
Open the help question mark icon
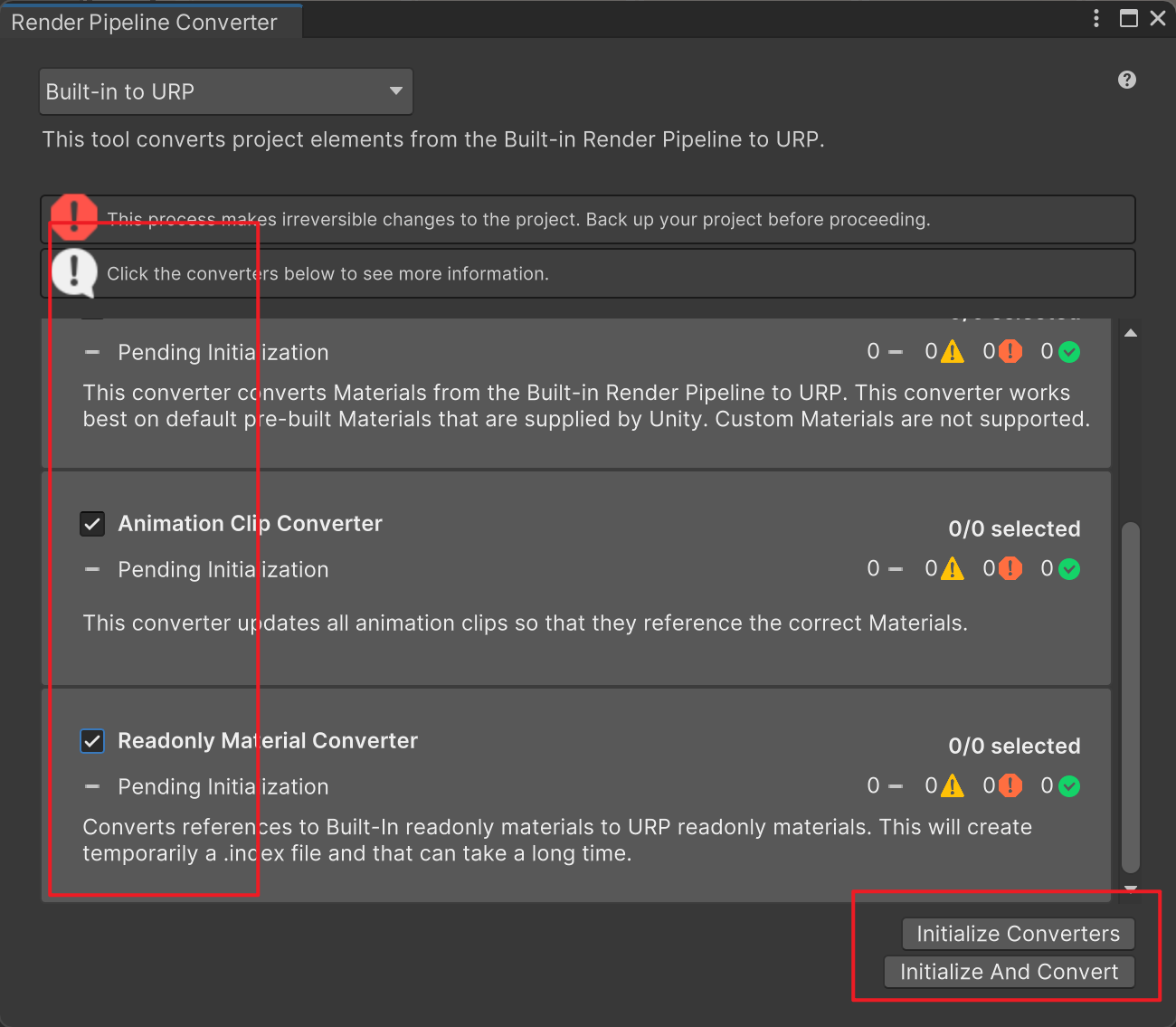pos(1126,80)
